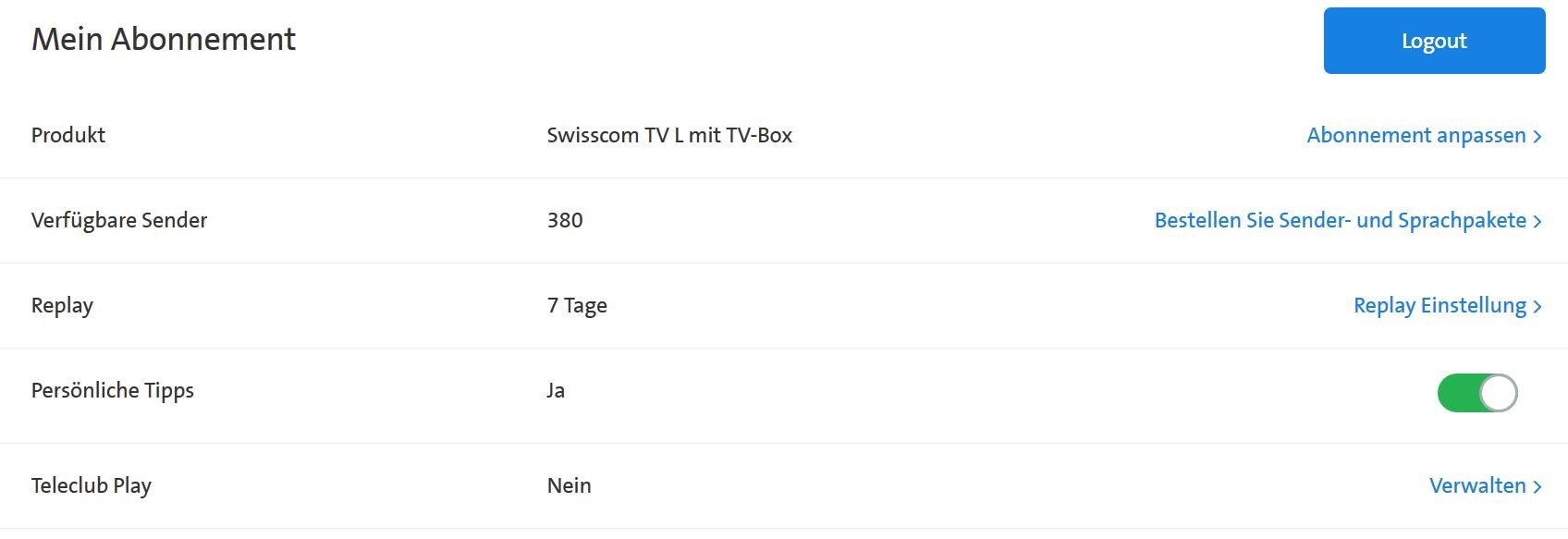Image resolution: width=1568 pixels, height=539 pixels.
Task: Click the Persönliche Tipps label text
Action: pyautogui.click(x=113, y=390)
